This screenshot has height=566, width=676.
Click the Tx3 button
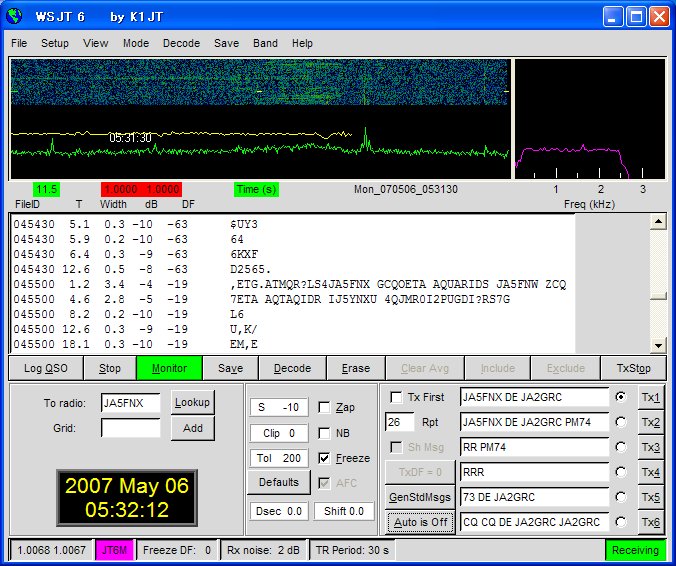point(651,447)
